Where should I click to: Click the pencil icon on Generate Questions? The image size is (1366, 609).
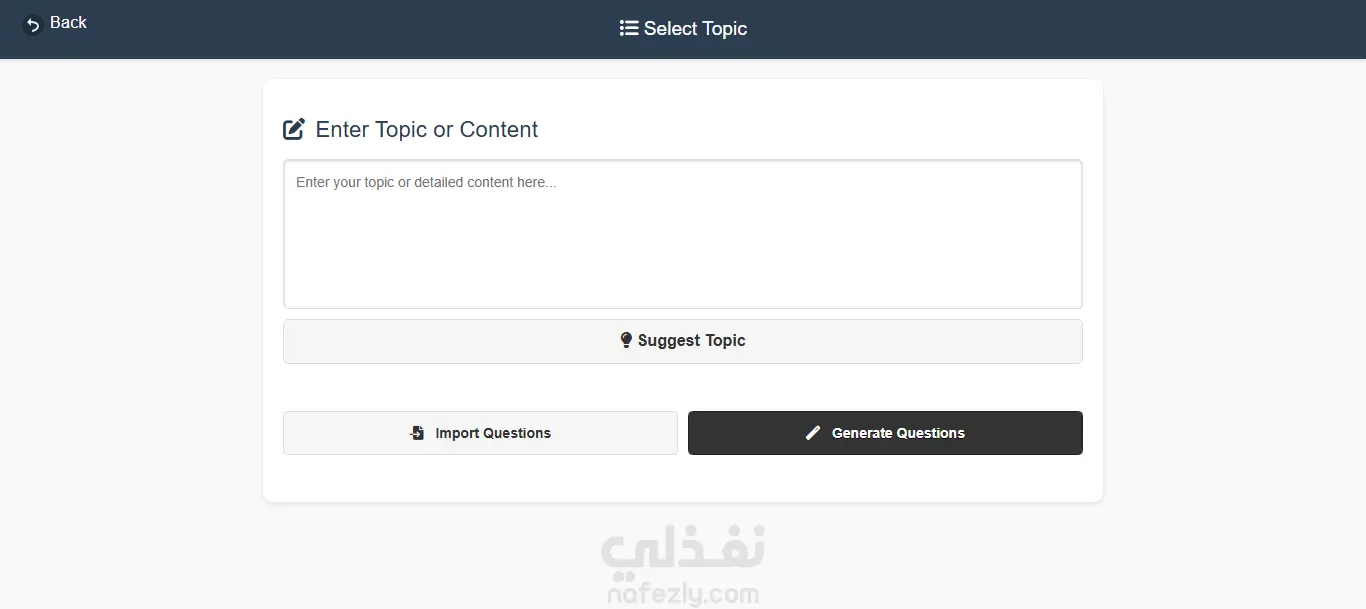tap(813, 433)
